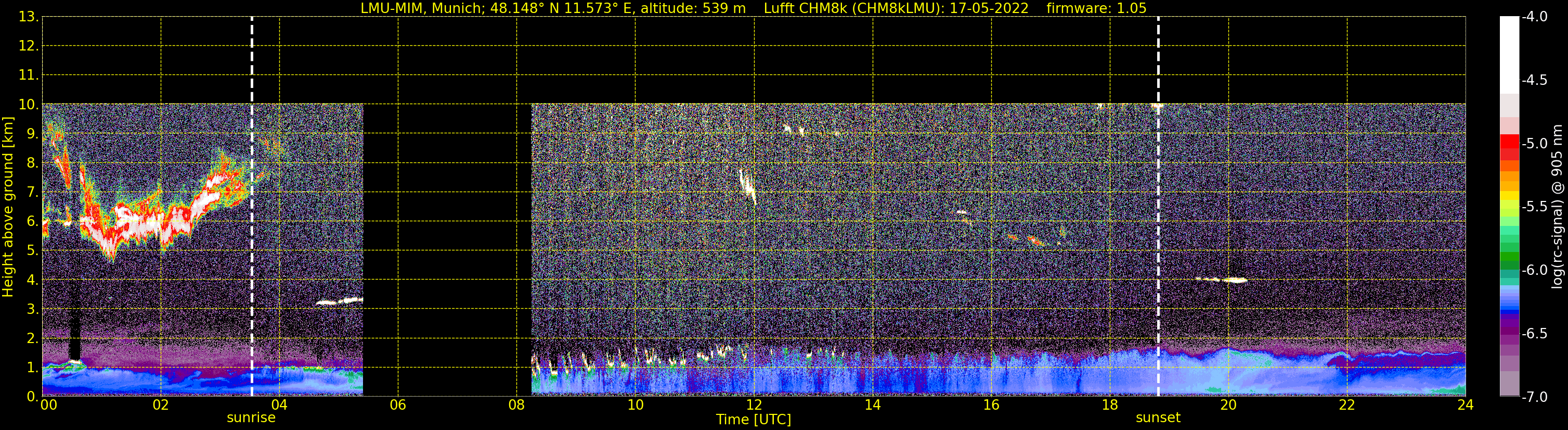Click the height tick label '2.' on the y-axis
The image size is (1568, 430).
point(32,339)
